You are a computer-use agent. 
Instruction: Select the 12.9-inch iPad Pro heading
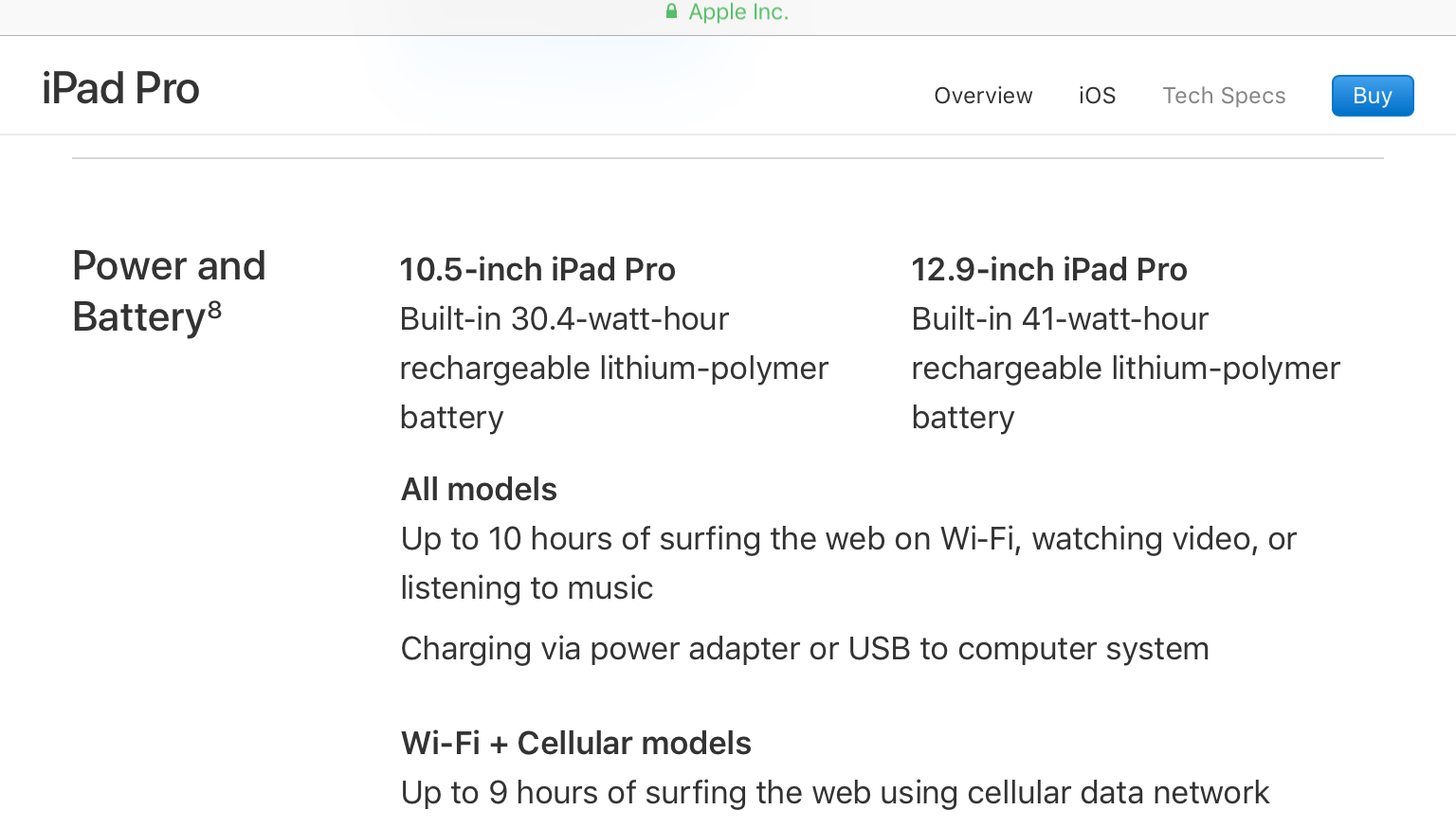click(1049, 269)
